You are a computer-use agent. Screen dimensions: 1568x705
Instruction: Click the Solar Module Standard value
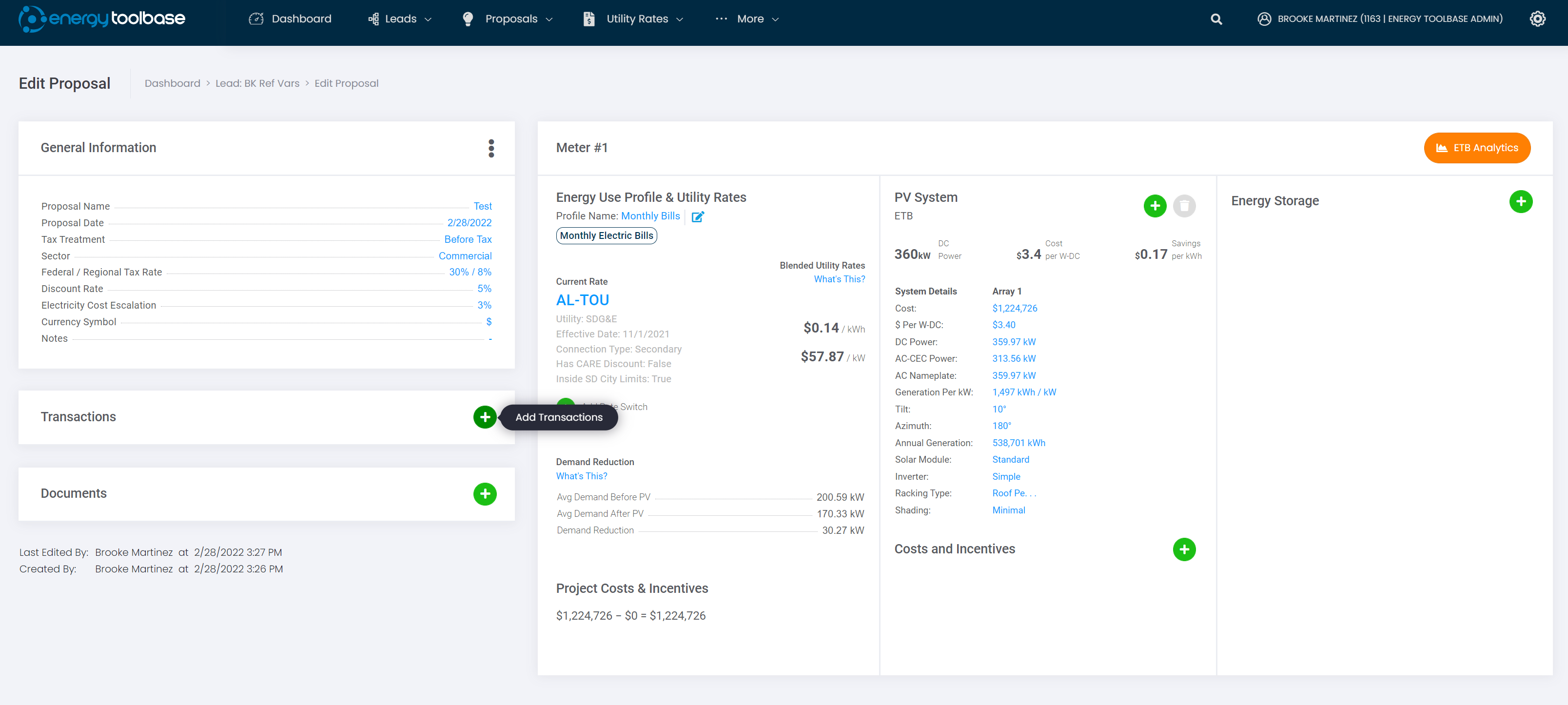click(x=1010, y=460)
